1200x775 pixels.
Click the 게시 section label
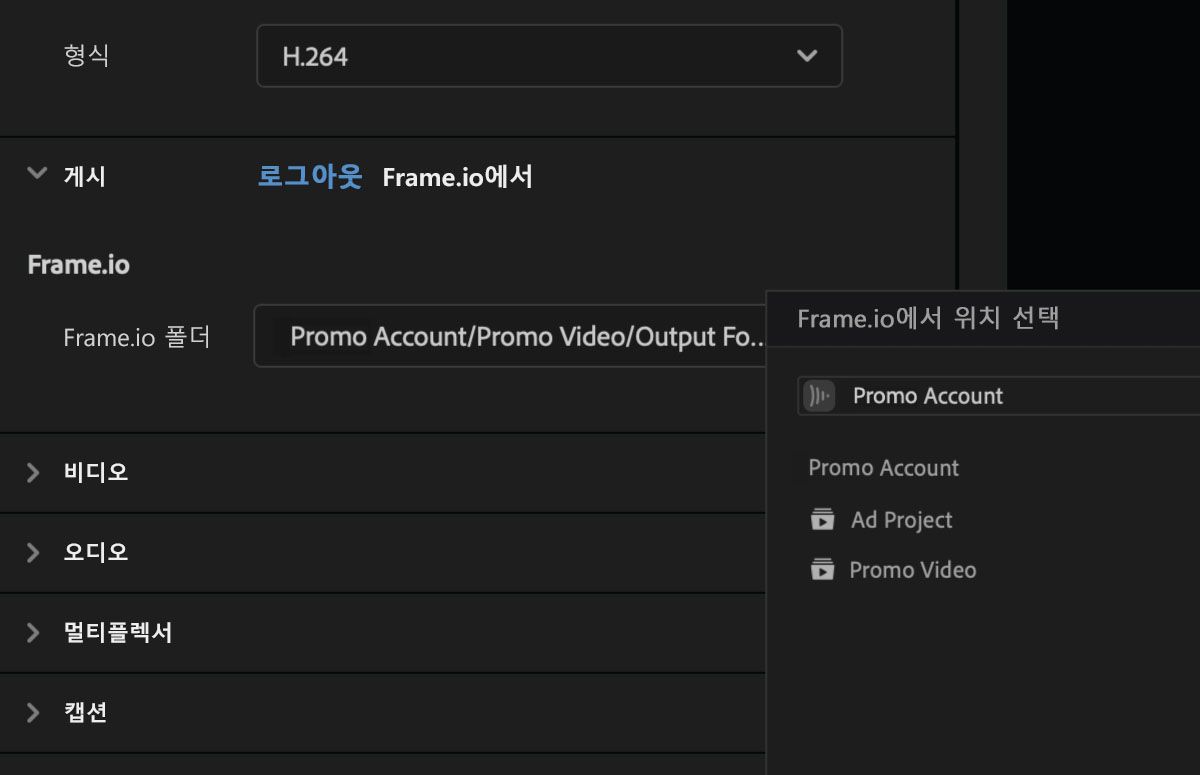(x=84, y=177)
